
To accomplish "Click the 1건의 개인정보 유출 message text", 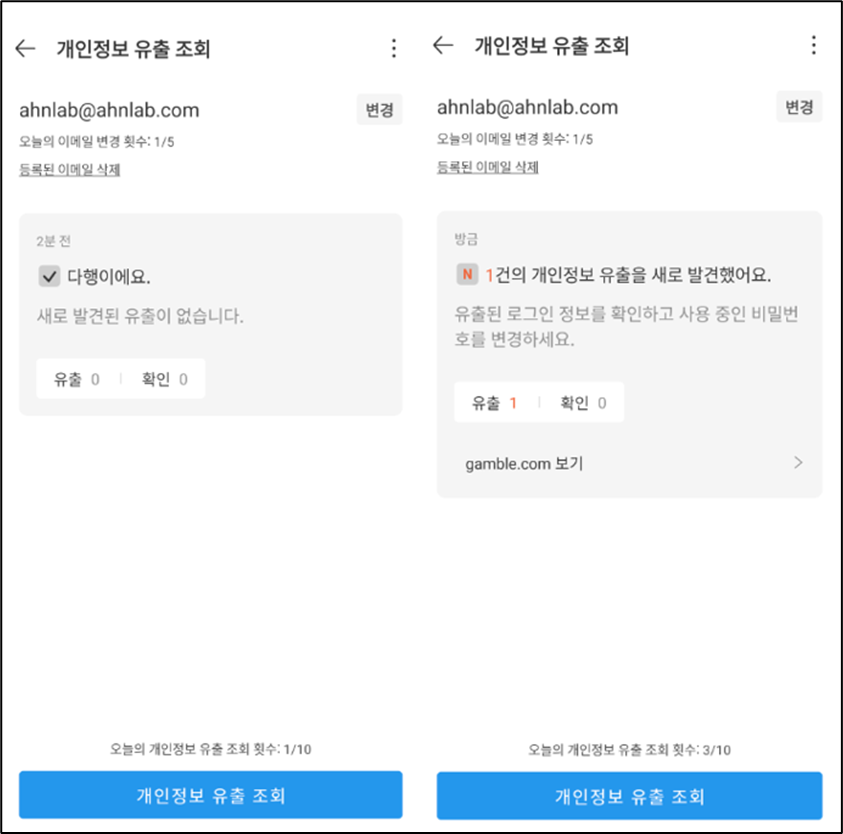I will coord(628,274).
